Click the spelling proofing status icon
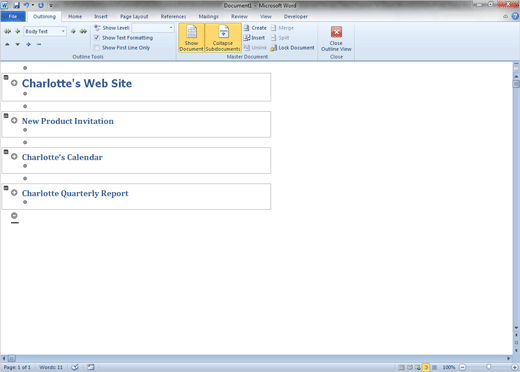This screenshot has width=520, height=372. pos(75,367)
